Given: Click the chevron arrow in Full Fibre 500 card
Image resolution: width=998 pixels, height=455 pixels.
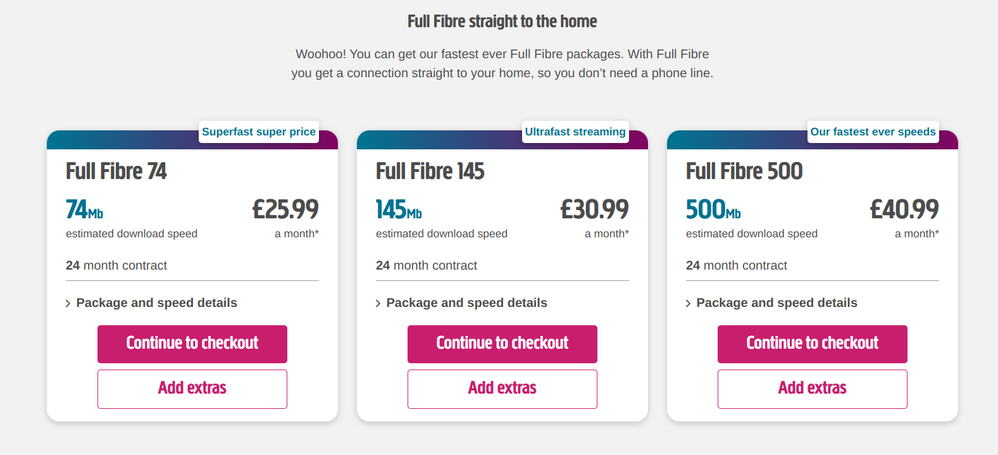Looking at the screenshot, I should pyautogui.click(x=688, y=303).
